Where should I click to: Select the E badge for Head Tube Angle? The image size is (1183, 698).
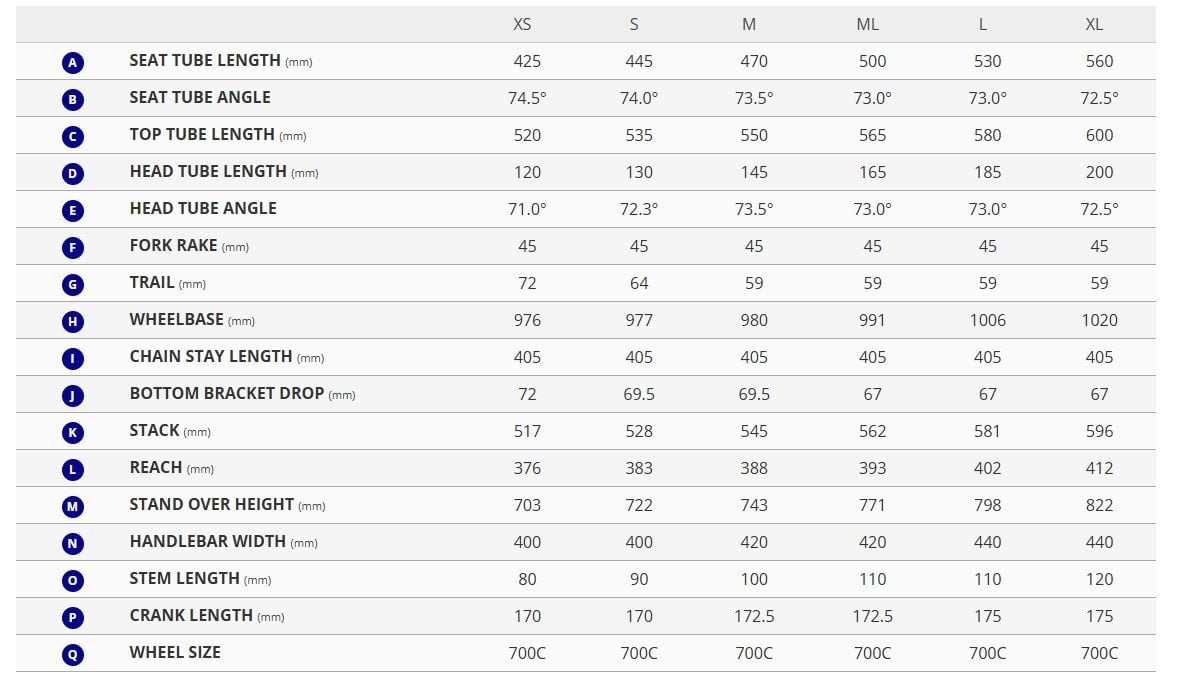coord(72,211)
